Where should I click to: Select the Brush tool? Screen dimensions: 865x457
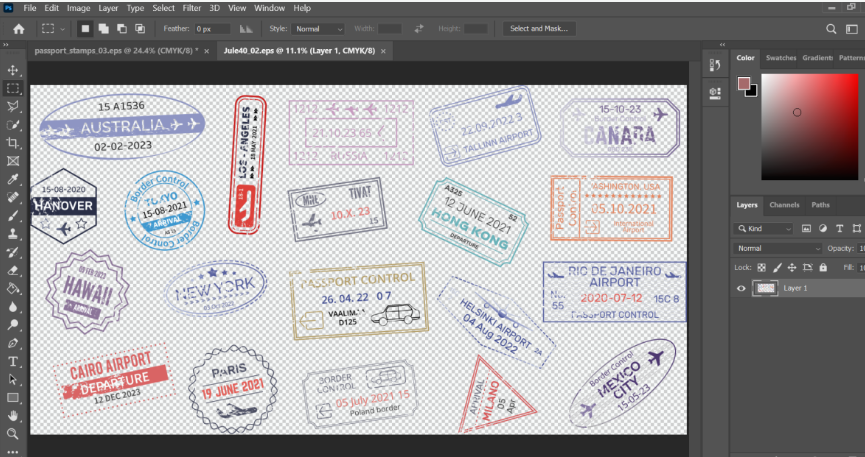[13, 216]
